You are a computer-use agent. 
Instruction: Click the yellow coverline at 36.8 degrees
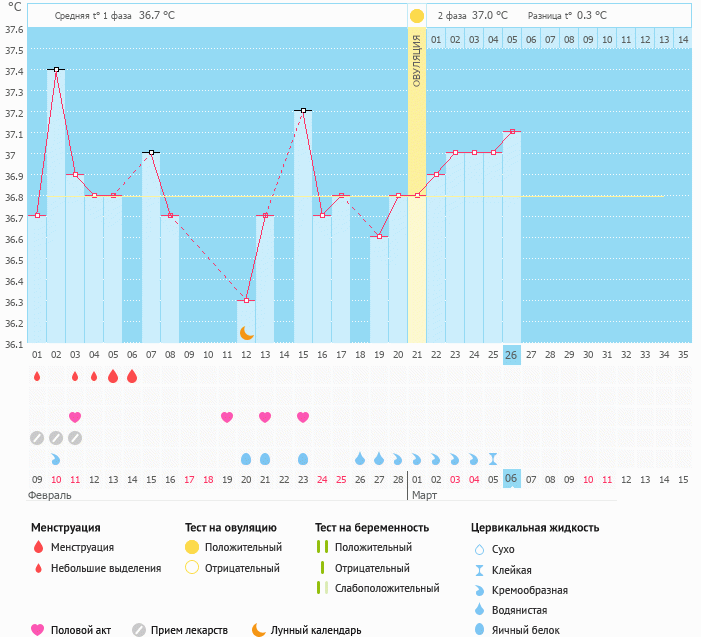point(550,196)
